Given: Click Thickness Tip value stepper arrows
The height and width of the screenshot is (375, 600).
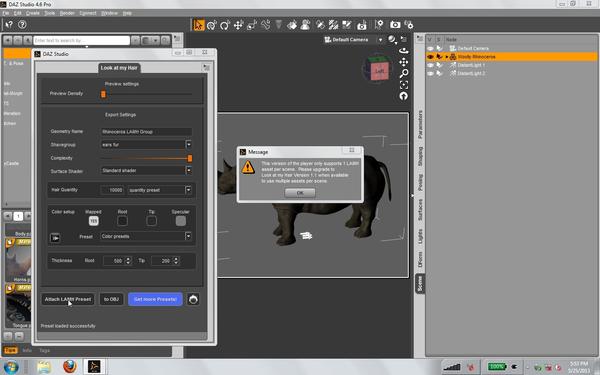Looking at the screenshot, I should click(176, 261).
